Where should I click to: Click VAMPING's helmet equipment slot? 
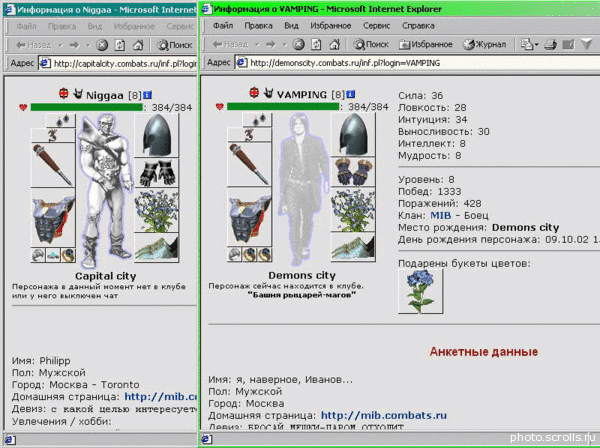353,135
